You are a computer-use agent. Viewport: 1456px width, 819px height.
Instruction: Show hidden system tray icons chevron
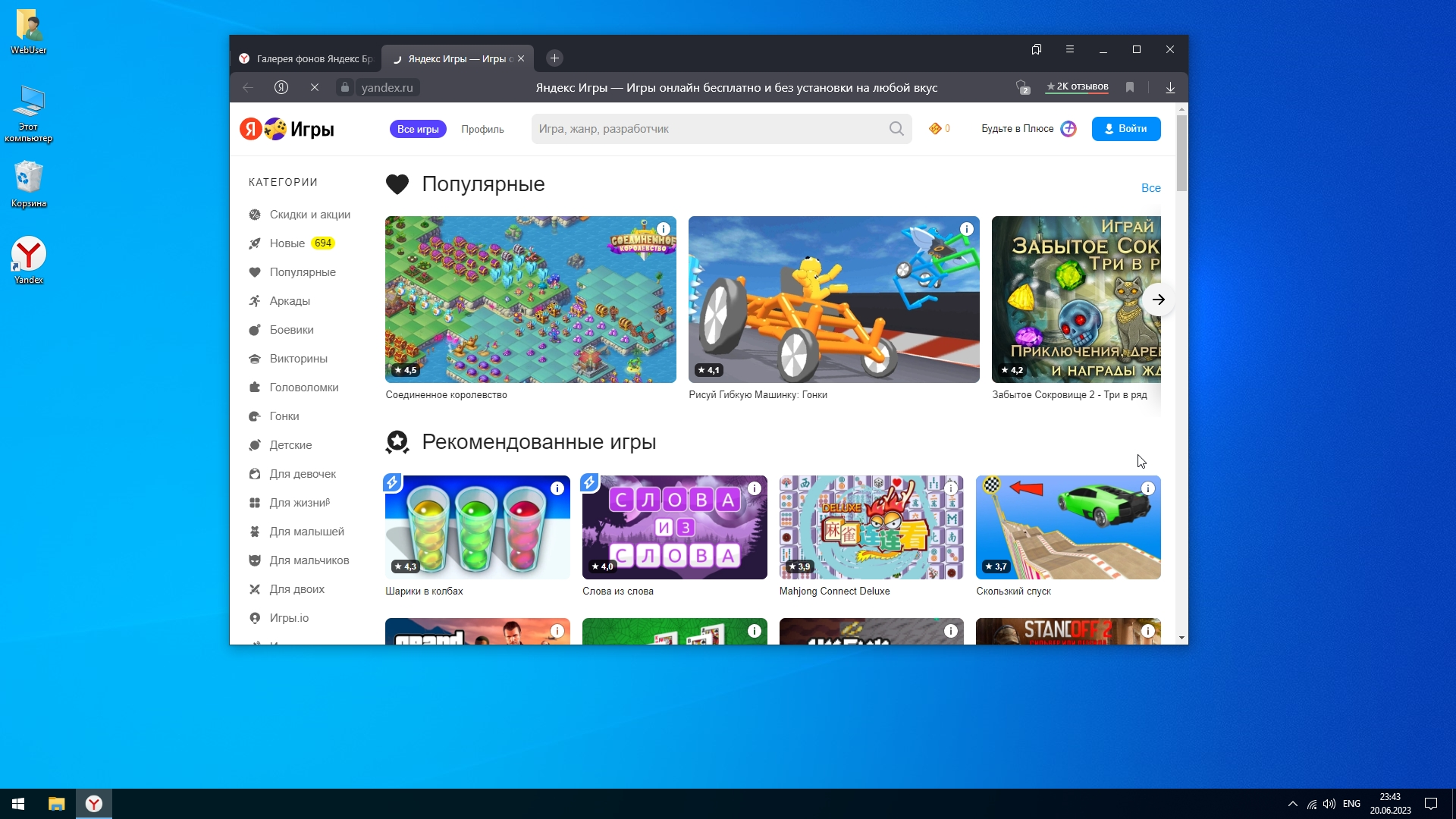[x=1293, y=804]
